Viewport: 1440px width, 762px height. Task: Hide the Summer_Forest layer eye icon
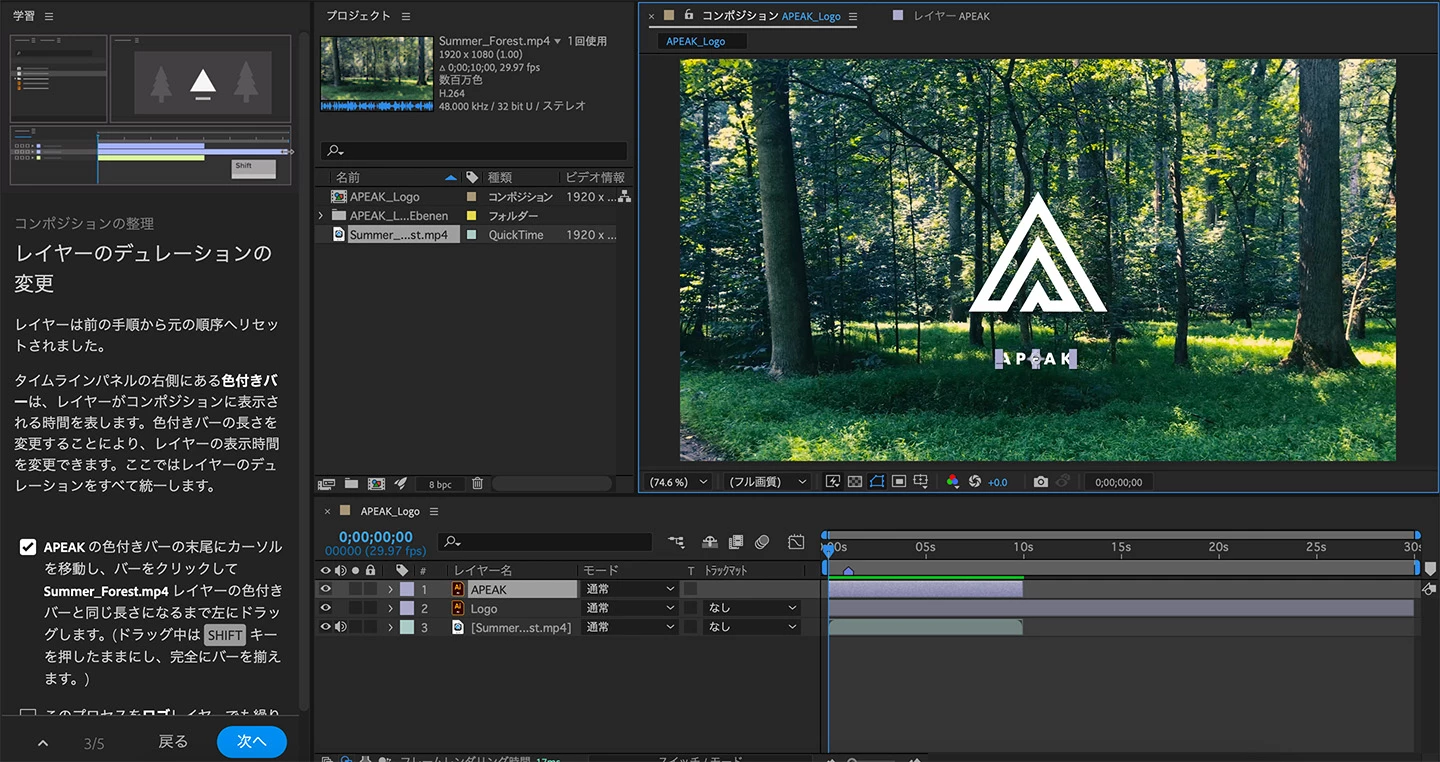(x=325, y=627)
